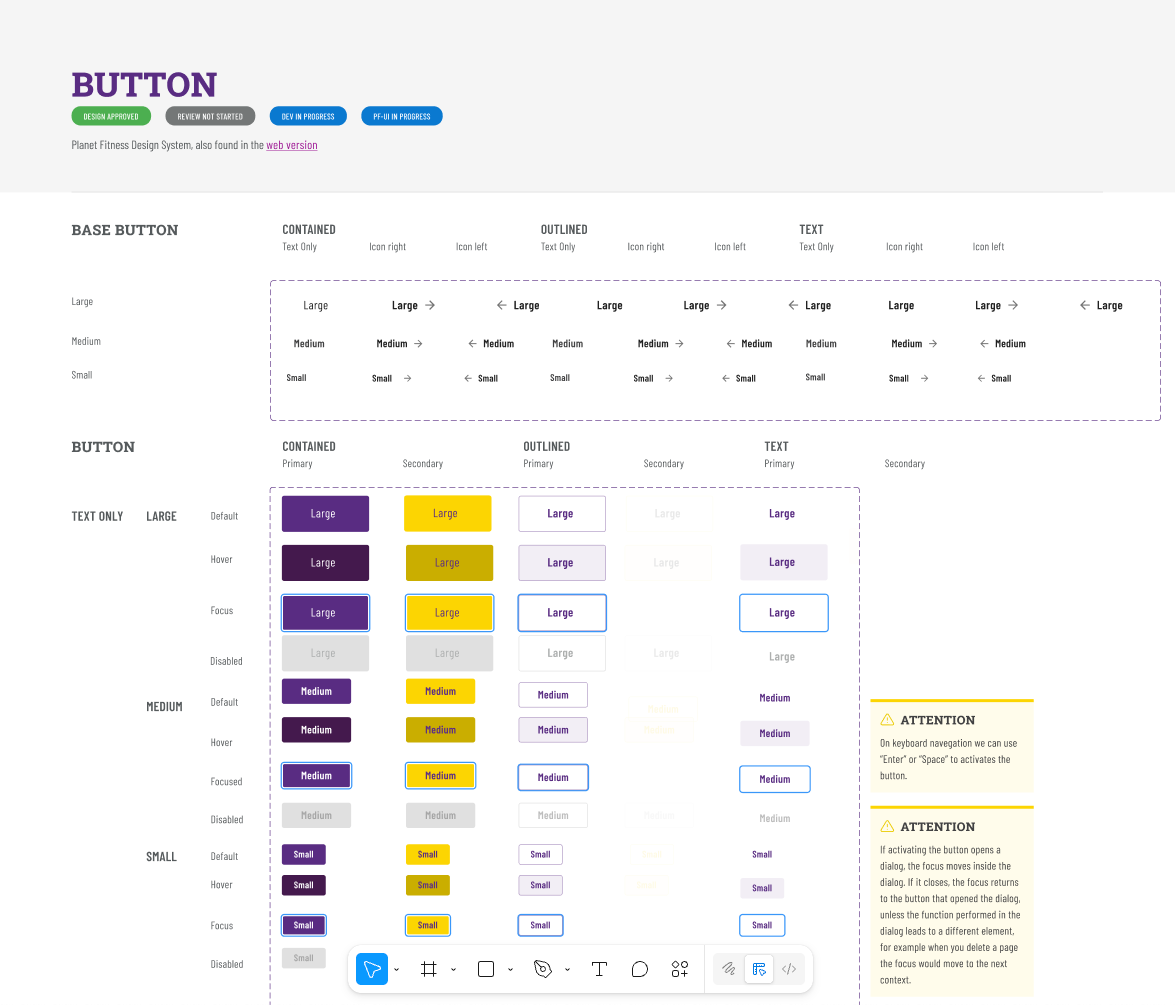Open the Actions and resources tool
The height and width of the screenshot is (1005, 1175).
[680, 969]
